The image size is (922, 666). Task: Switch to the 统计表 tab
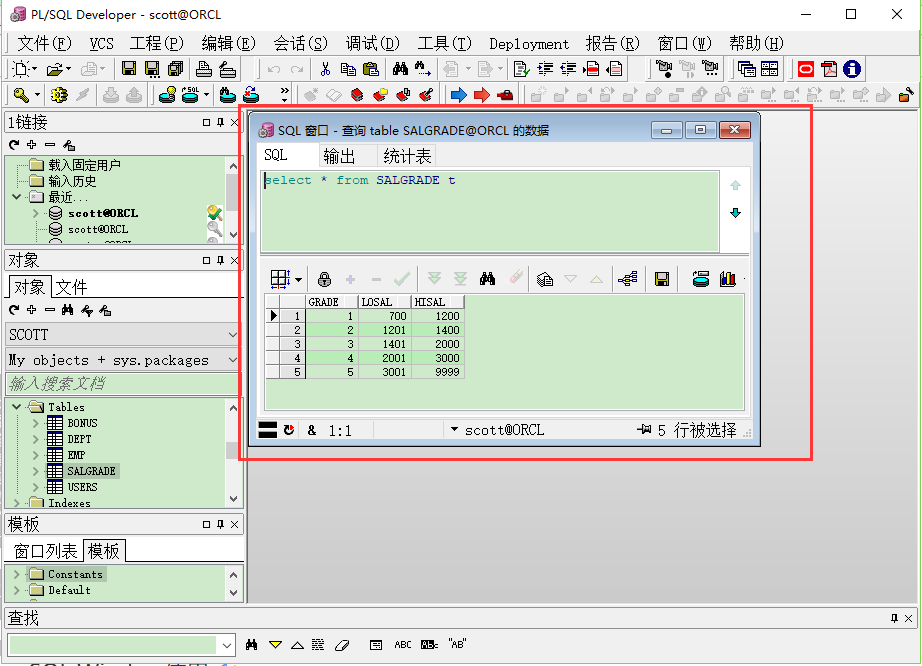(x=407, y=156)
